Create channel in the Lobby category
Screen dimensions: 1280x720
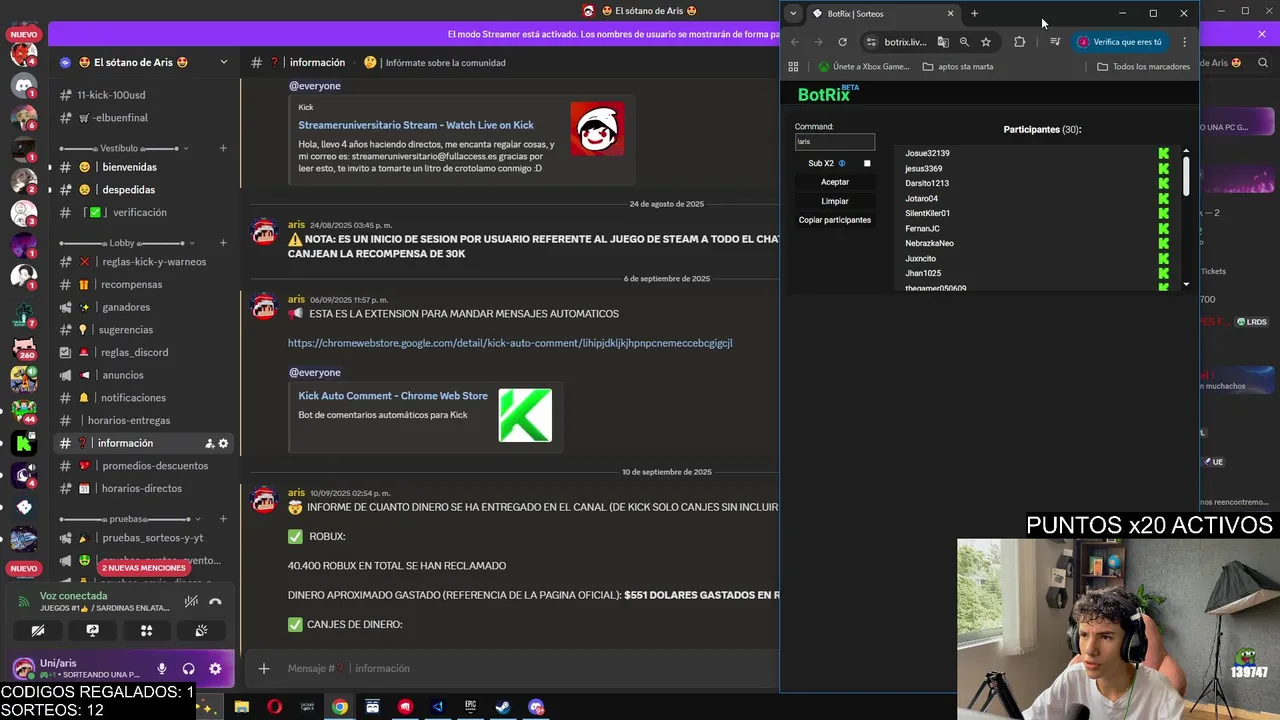tap(223, 243)
